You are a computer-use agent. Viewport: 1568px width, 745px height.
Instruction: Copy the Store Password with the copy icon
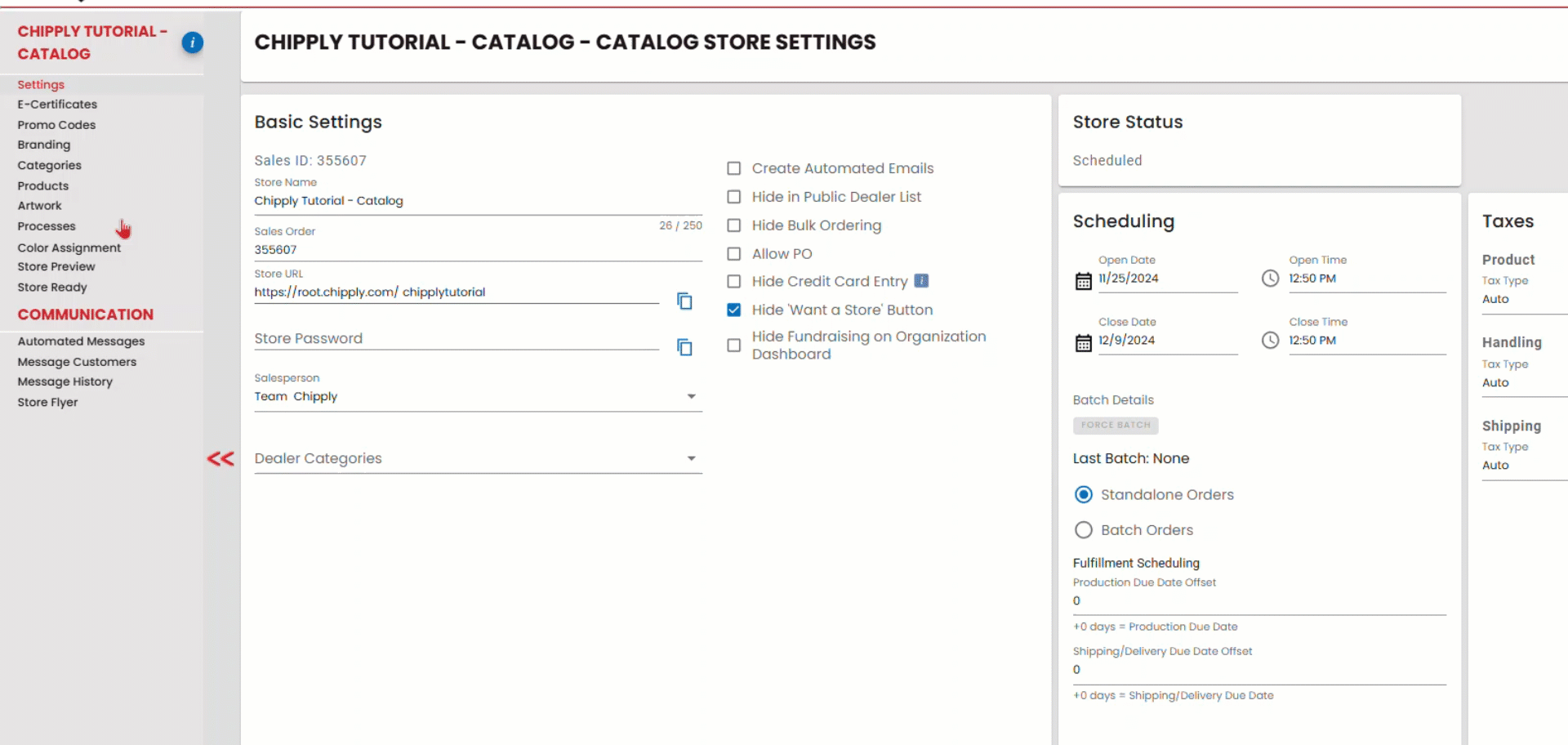[684, 347]
